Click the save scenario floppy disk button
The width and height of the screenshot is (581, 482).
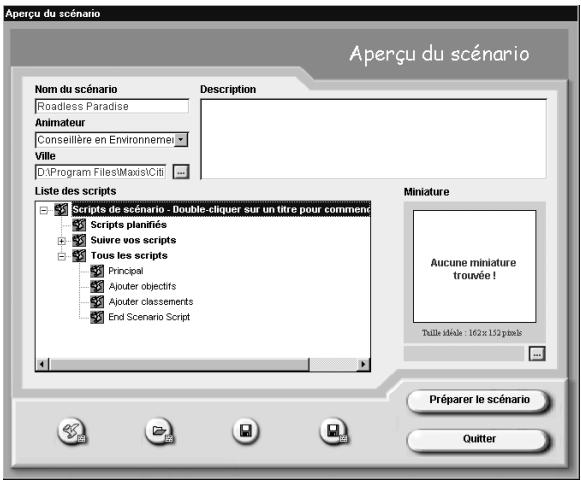coord(246,431)
